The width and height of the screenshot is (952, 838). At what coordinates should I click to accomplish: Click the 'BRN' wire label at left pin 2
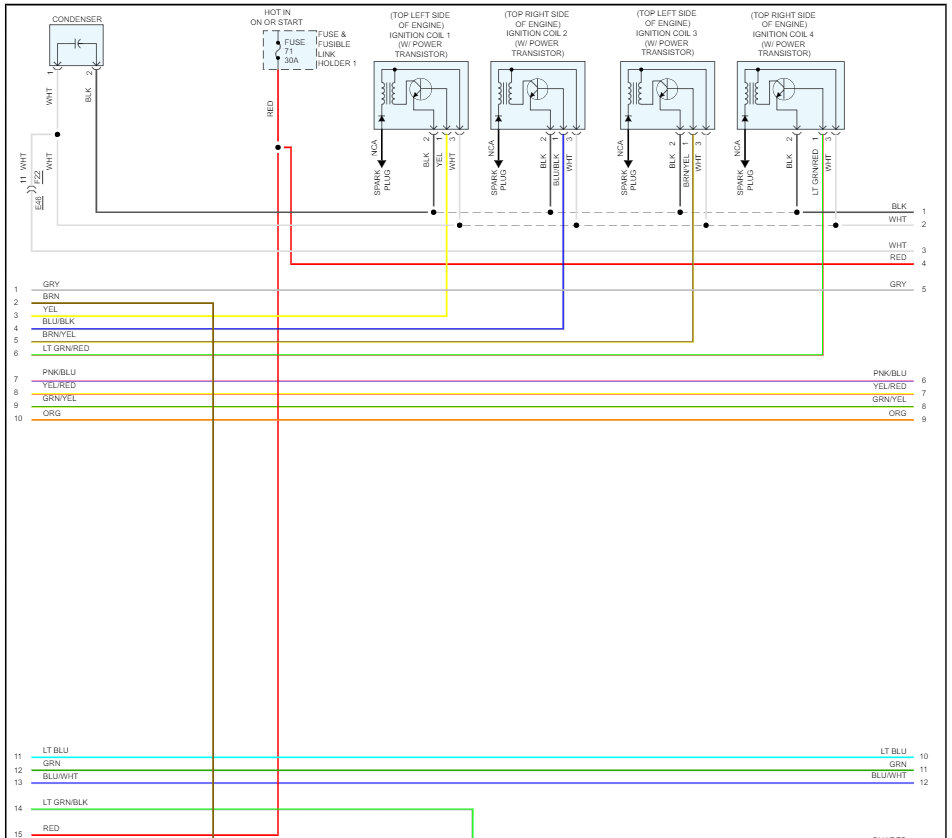[x=51, y=296]
